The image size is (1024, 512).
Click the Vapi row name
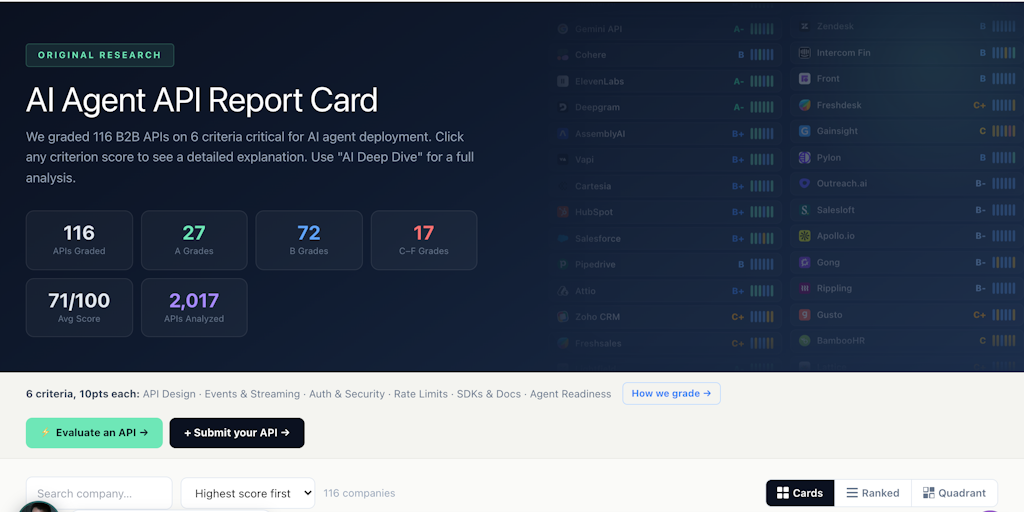pyautogui.click(x=584, y=159)
